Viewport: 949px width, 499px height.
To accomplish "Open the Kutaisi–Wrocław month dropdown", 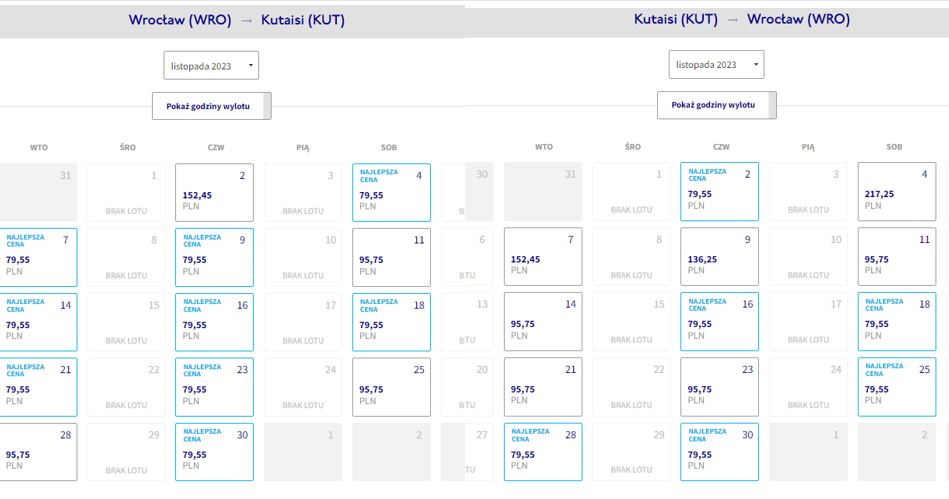I will pos(716,64).
